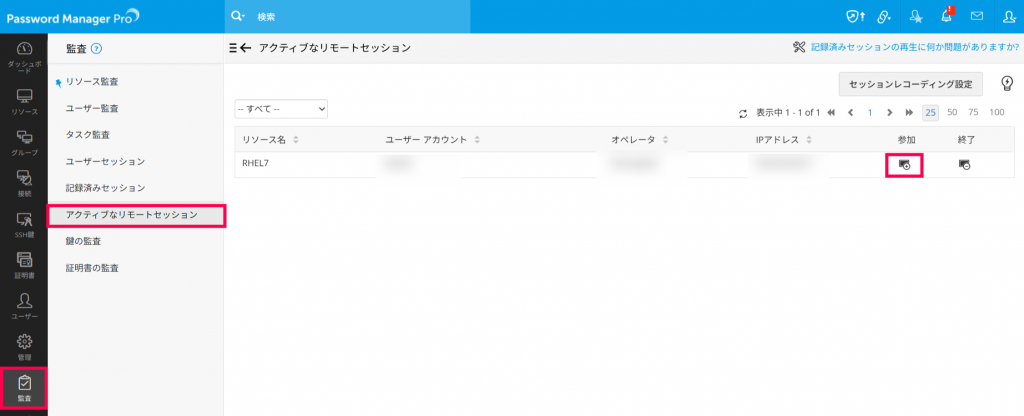Open the Admin (管理) gear section

(24, 347)
